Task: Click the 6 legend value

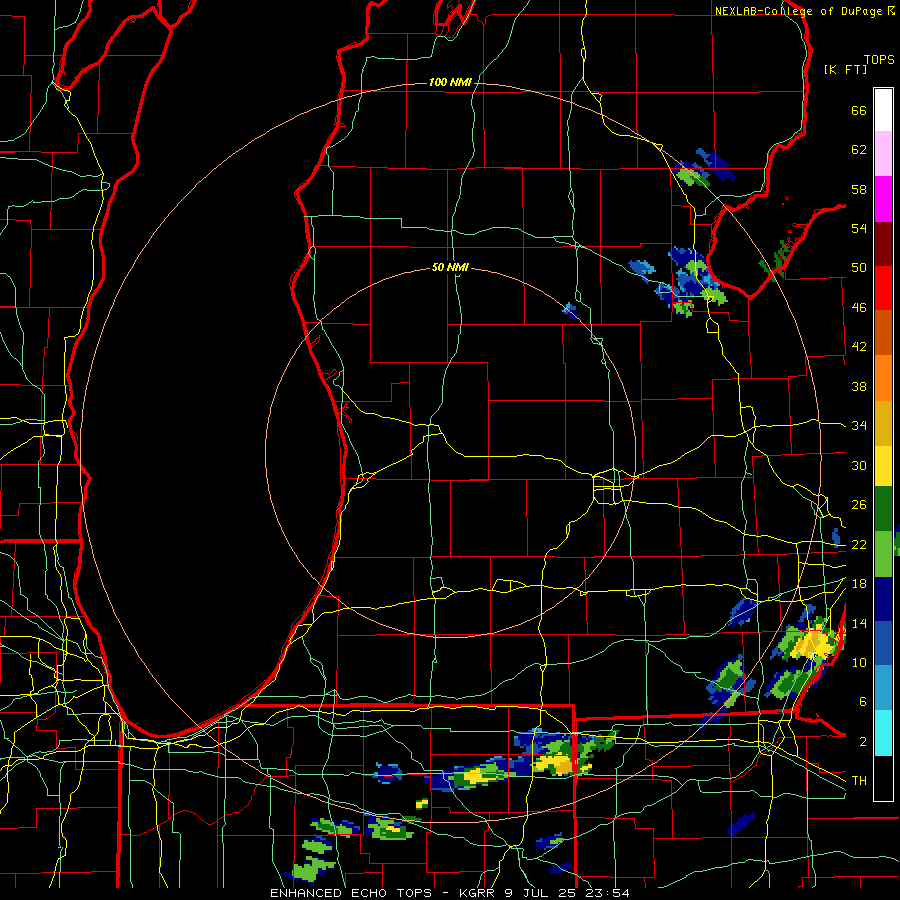Action: coord(863,702)
